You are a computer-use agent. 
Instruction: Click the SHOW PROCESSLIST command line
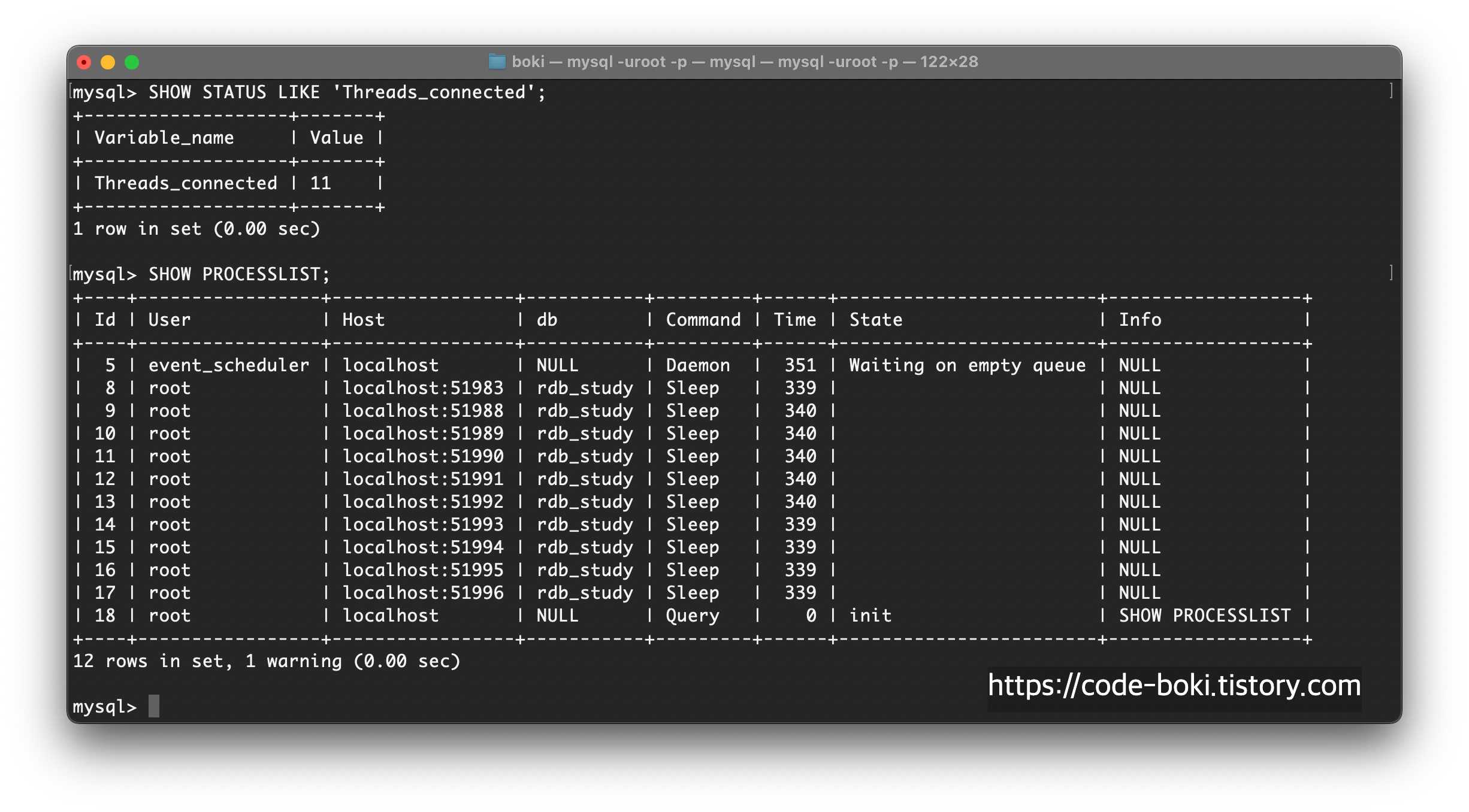point(238,274)
